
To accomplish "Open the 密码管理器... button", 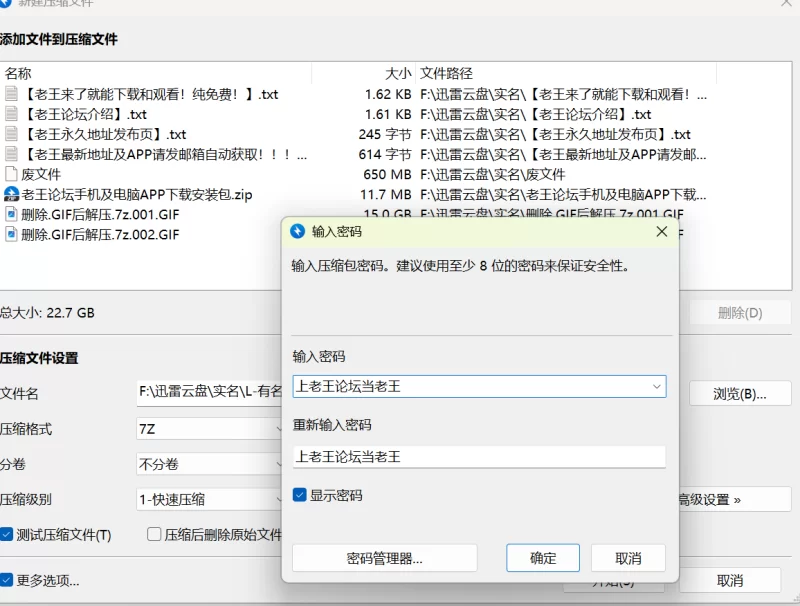I will tap(385, 558).
